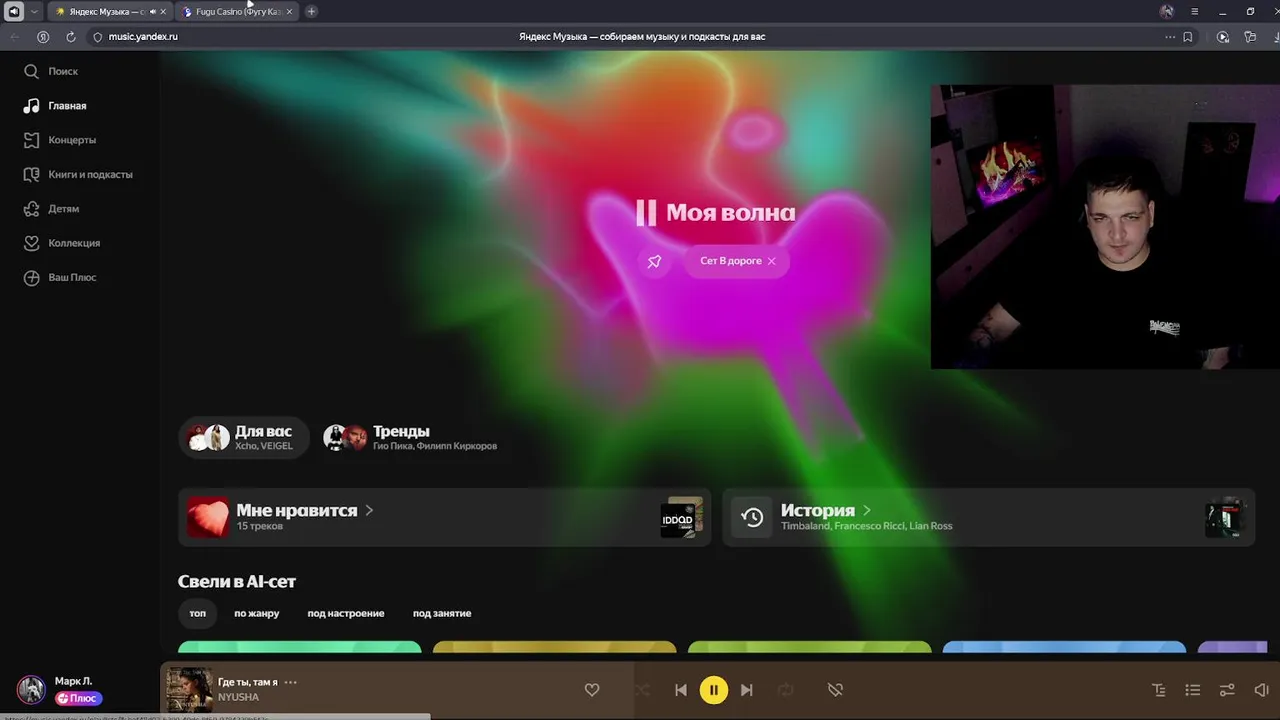Open a new browser tab
The width and height of the screenshot is (1280, 720).
311,12
